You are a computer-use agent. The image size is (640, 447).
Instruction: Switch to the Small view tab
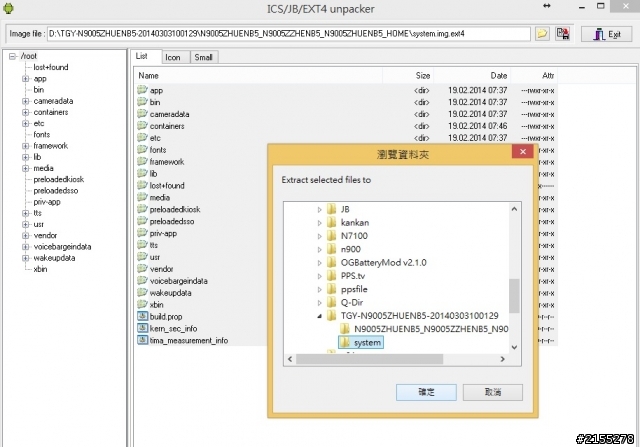[x=203, y=57]
